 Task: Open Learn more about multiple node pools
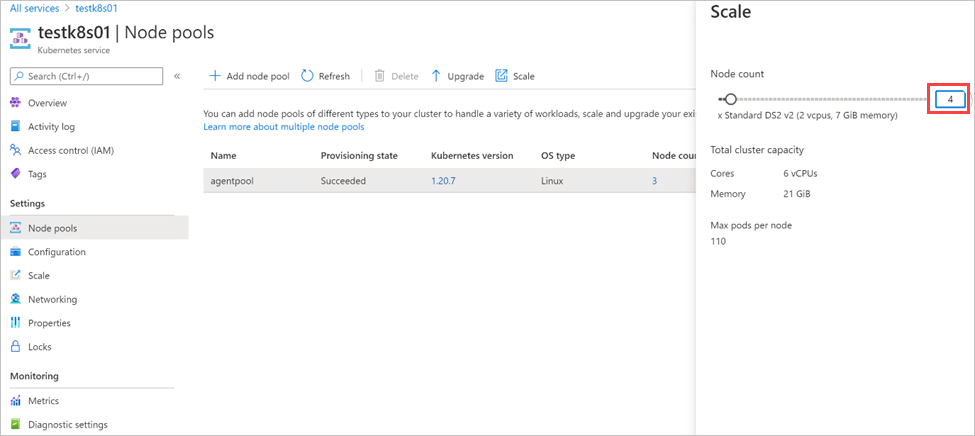[283, 127]
